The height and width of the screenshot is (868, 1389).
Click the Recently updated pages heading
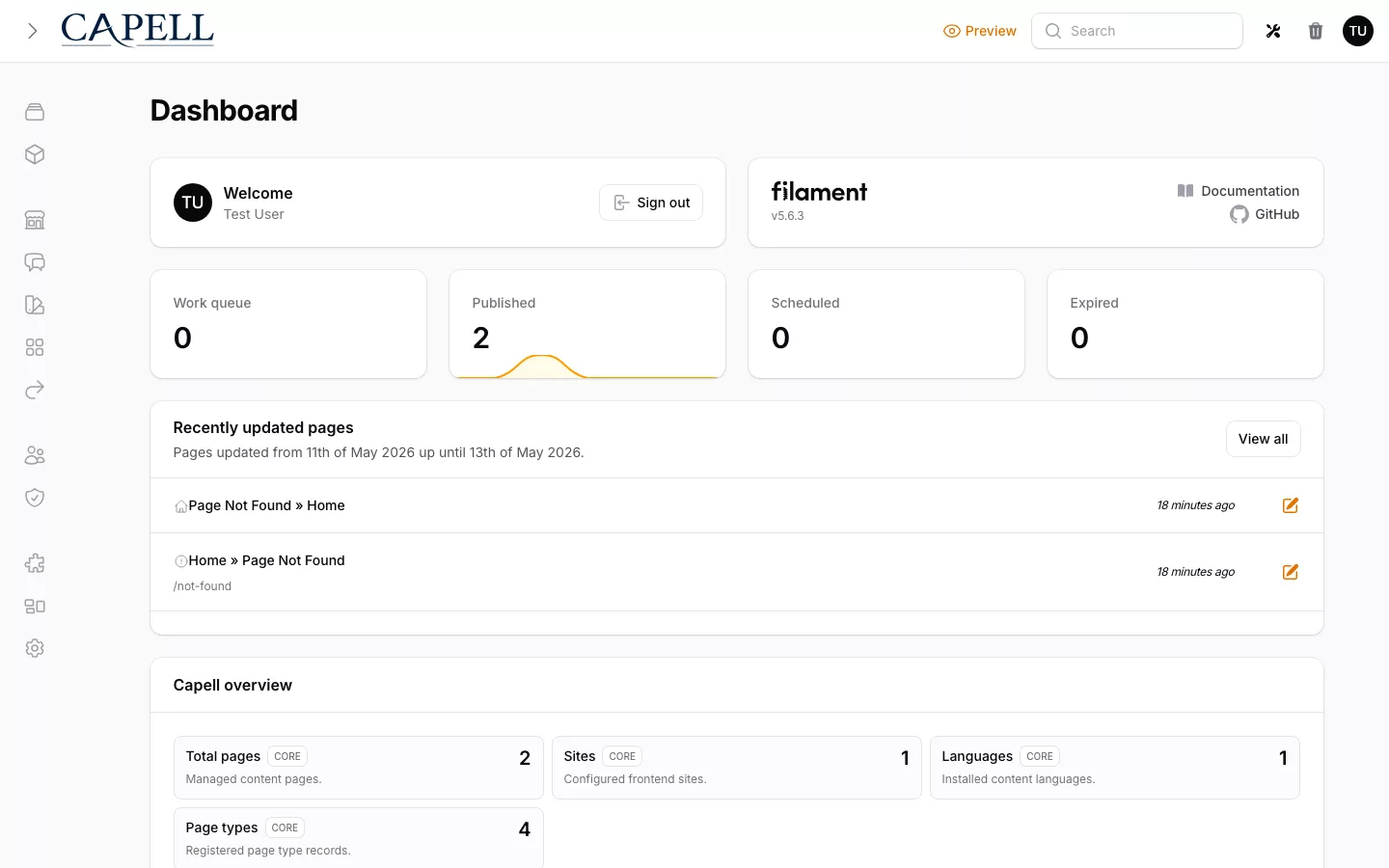tap(263, 427)
